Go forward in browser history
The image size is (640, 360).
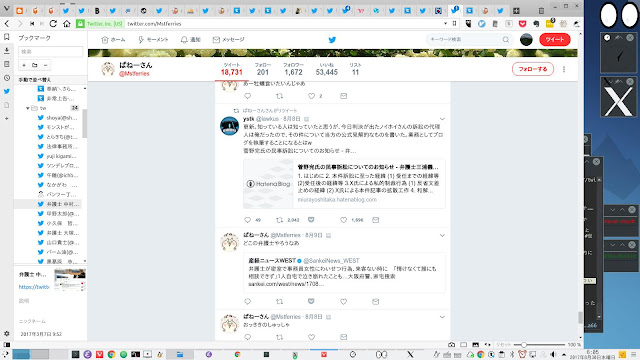[x=20, y=24]
